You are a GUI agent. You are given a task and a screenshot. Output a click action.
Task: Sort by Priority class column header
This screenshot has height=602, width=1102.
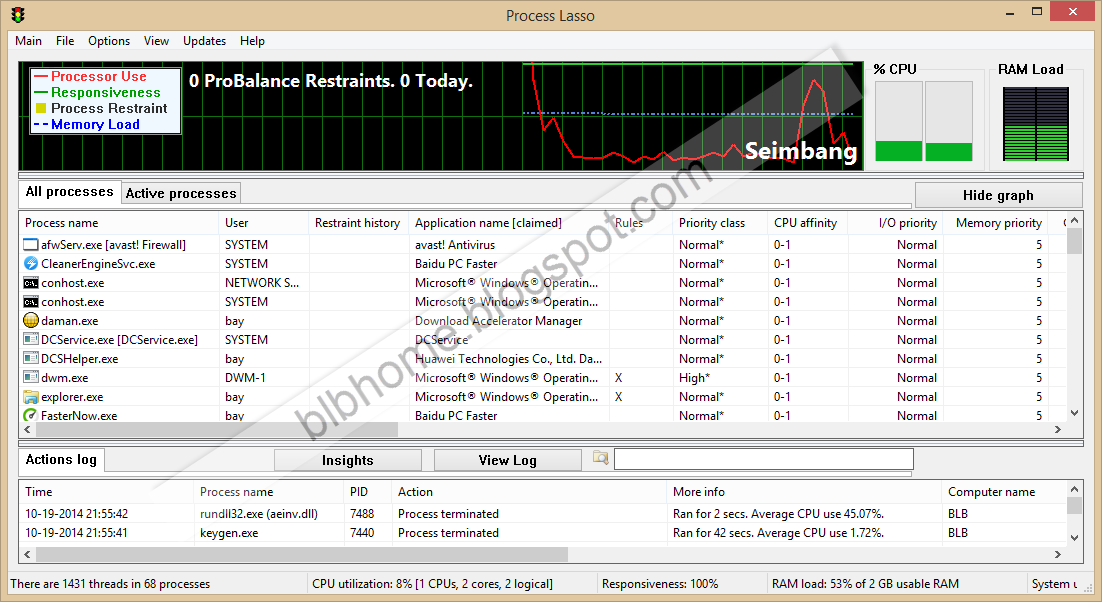[720, 223]
